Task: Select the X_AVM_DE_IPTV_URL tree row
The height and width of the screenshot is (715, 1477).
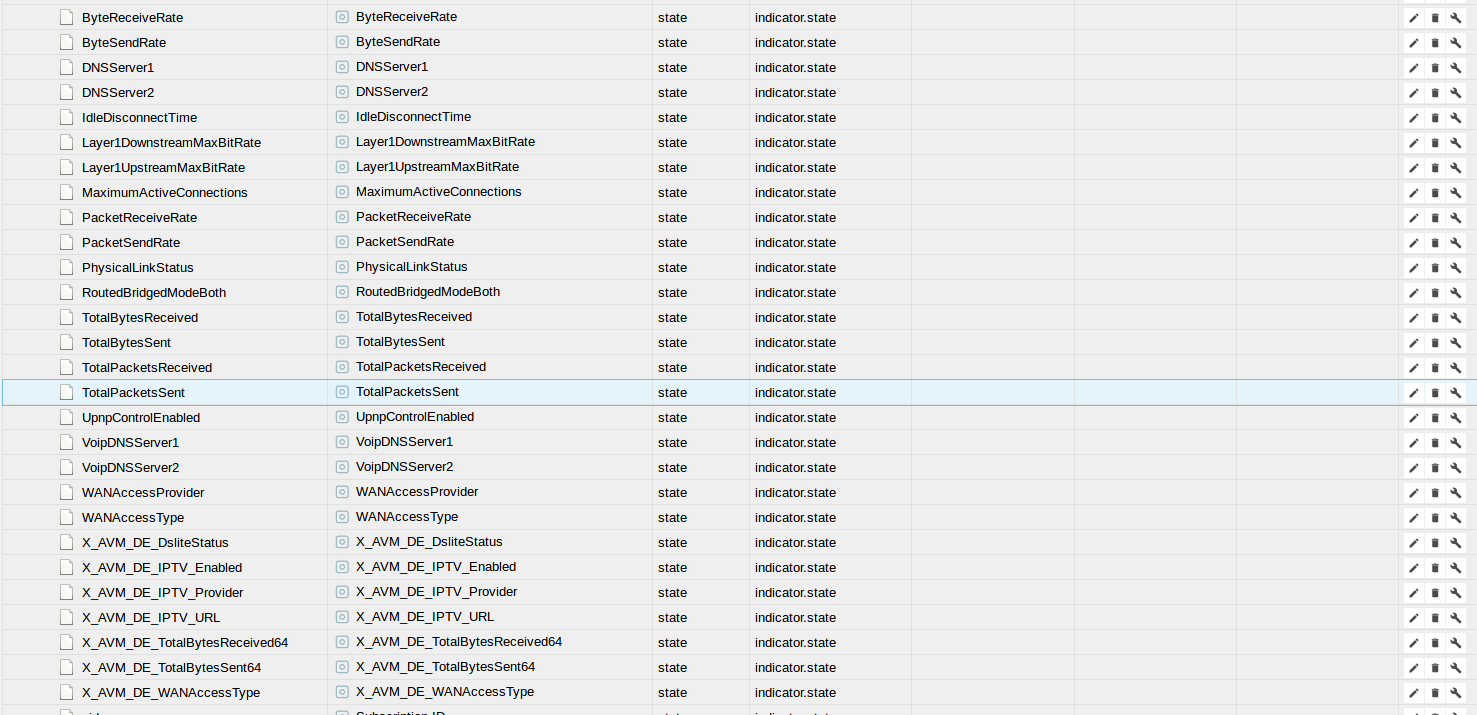Action: point(738,618)
